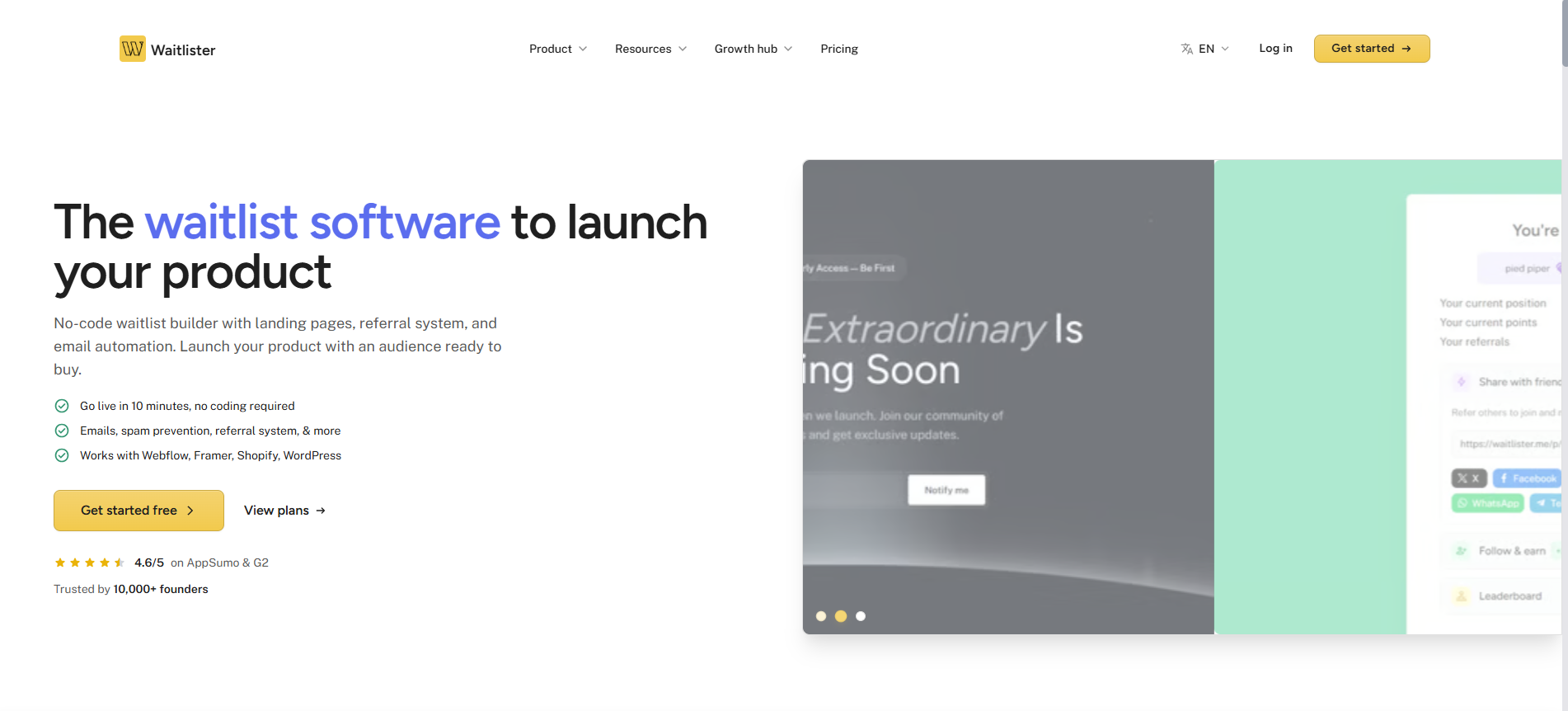This screenshot has height=711, width=1568.
Task: Expand the Growth hub menu
Action: coord(753,49)
